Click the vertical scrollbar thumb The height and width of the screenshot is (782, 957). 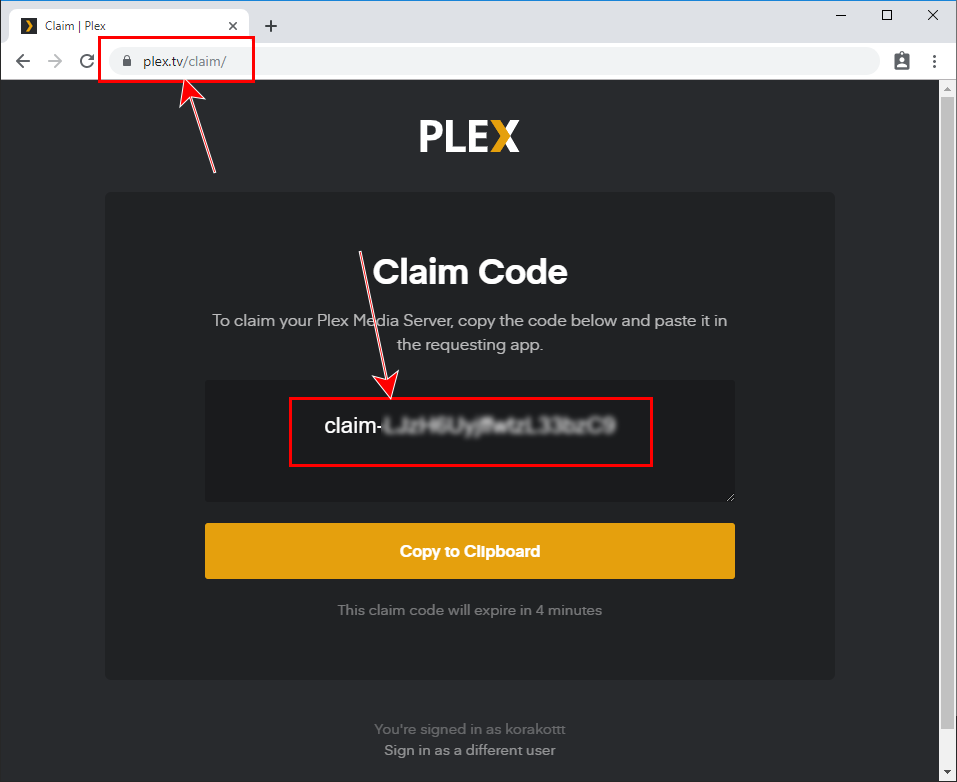pyautogui.click(x=948, y=400)
